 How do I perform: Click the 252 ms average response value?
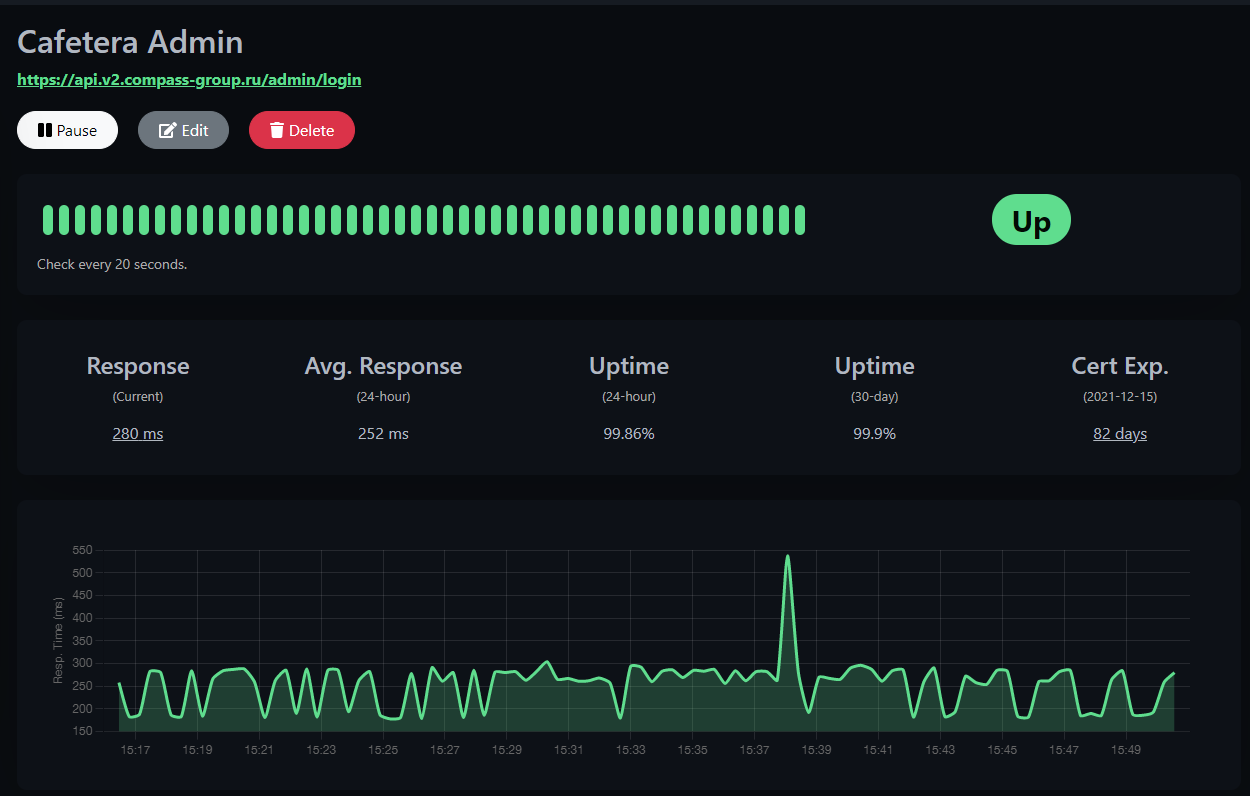pos(383,434)
